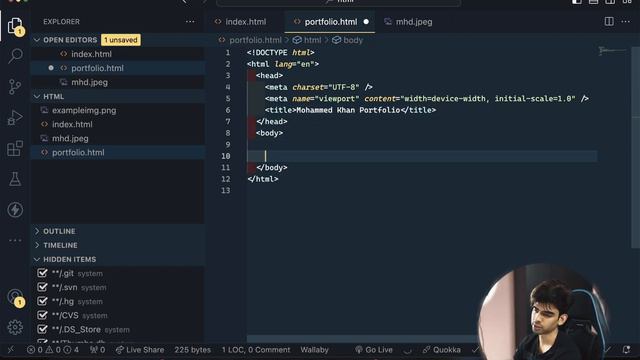Screen dimensions: 640x360
Task: Click the editor horizontal scrollbar
Action: tap(361, 339)
